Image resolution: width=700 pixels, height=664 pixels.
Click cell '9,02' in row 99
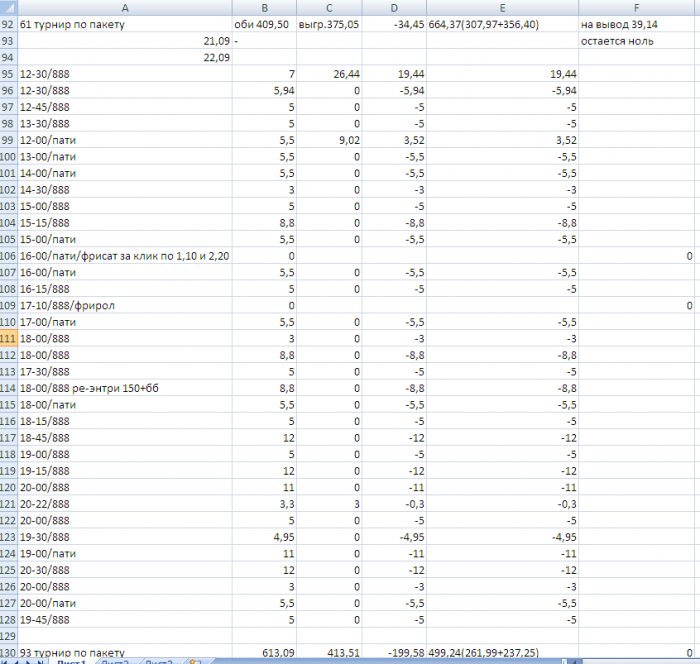coord(329,140)
